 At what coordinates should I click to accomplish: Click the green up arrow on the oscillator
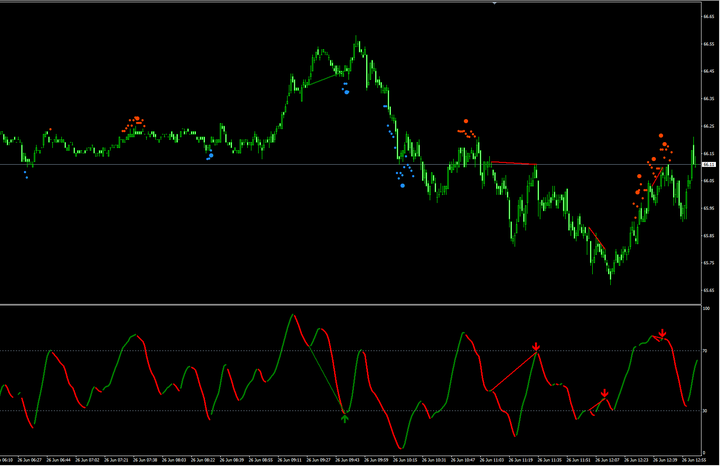click(345, 418)
